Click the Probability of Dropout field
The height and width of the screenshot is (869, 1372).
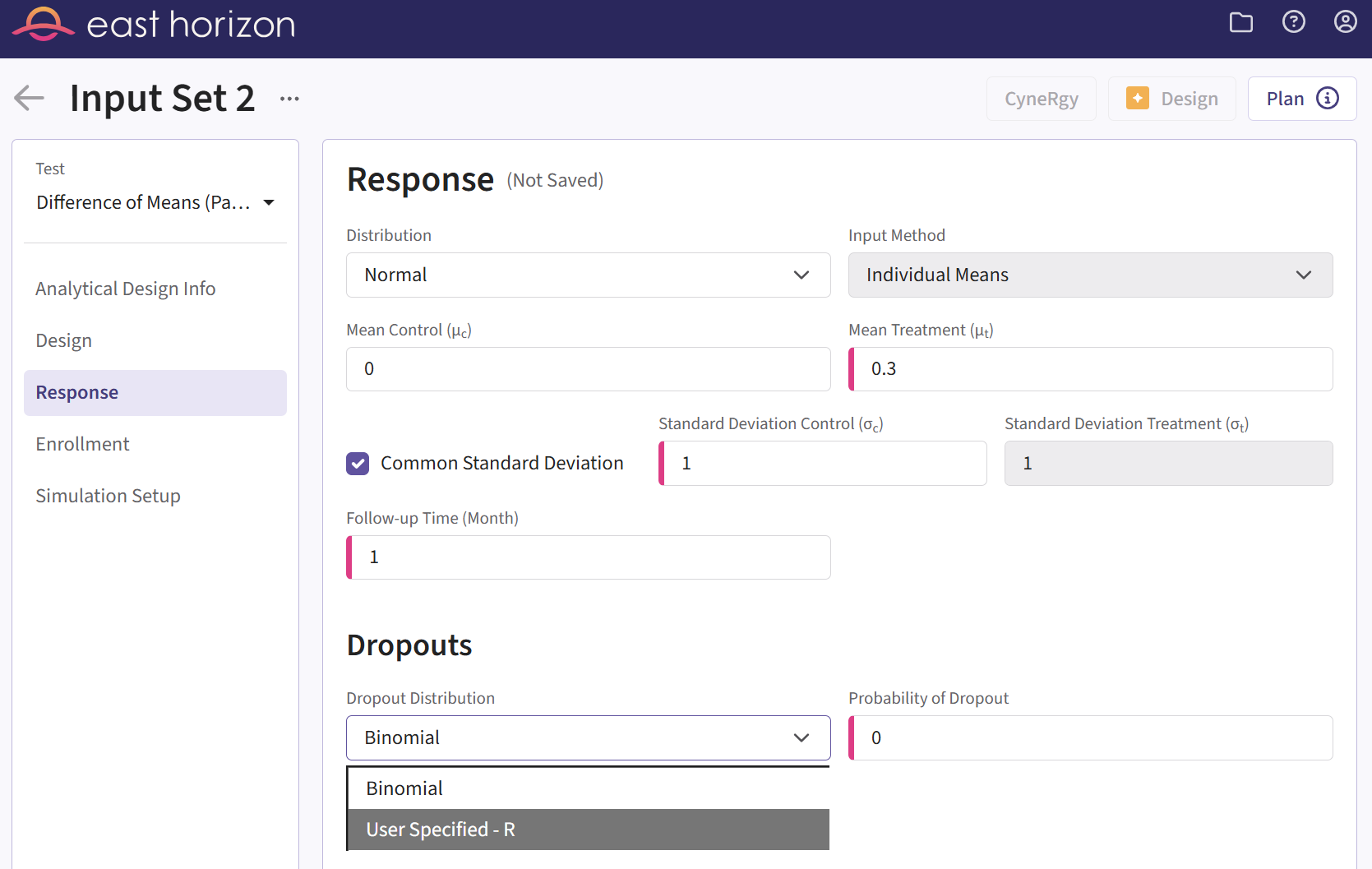[x=1093, y=737]
